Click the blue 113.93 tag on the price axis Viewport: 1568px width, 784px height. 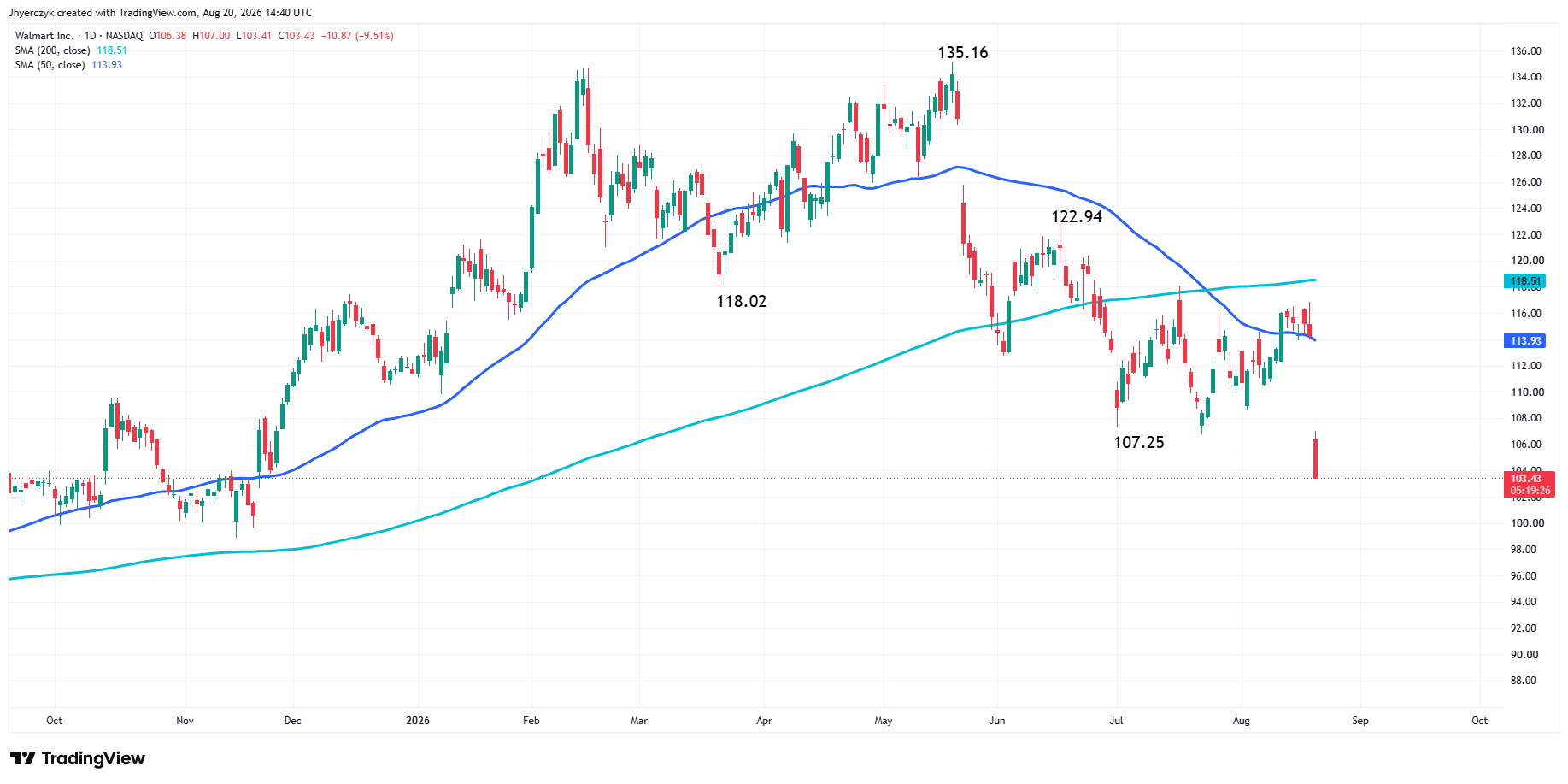pyautogui.click(x=1525, y=341)
